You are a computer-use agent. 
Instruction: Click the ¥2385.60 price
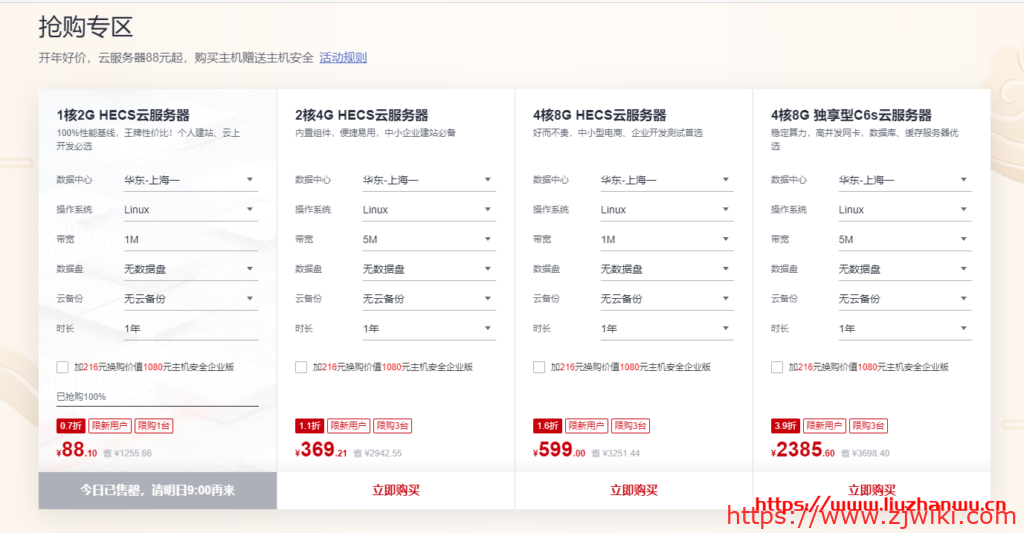coord(803,450)
